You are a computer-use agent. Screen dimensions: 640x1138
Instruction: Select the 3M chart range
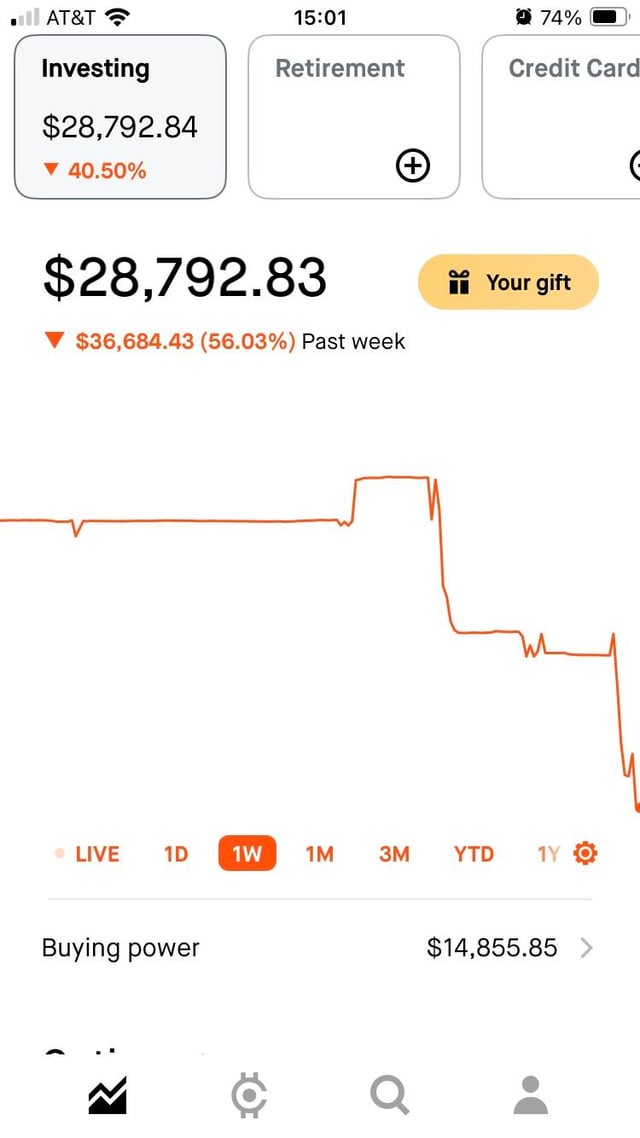394,854
